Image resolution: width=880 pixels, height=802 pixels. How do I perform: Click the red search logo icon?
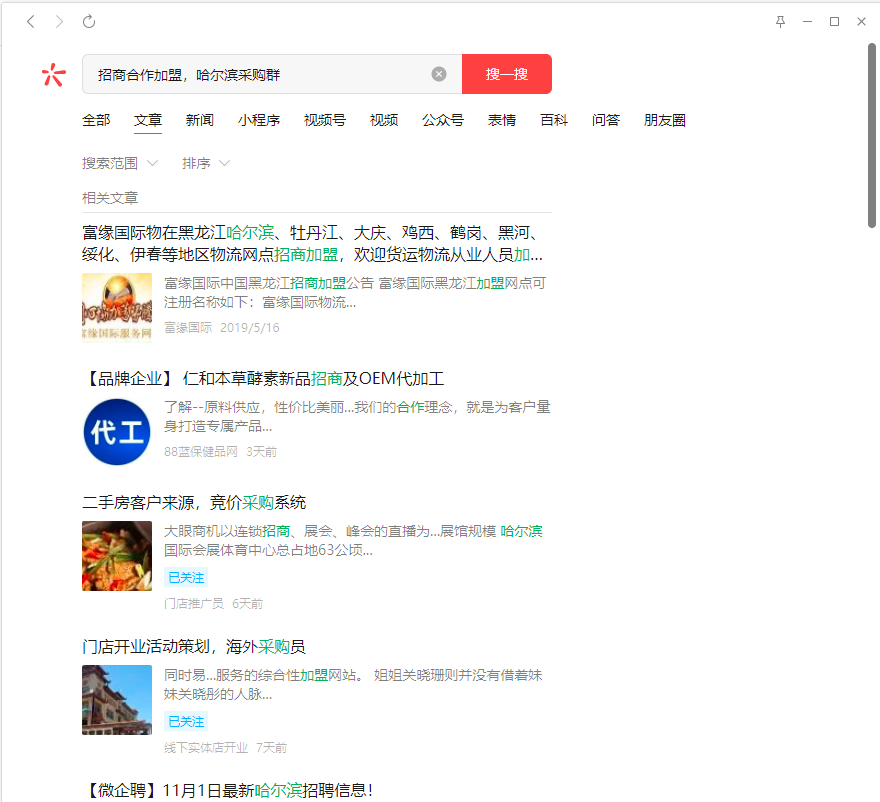pyautogui.click(x=53, y=74)
